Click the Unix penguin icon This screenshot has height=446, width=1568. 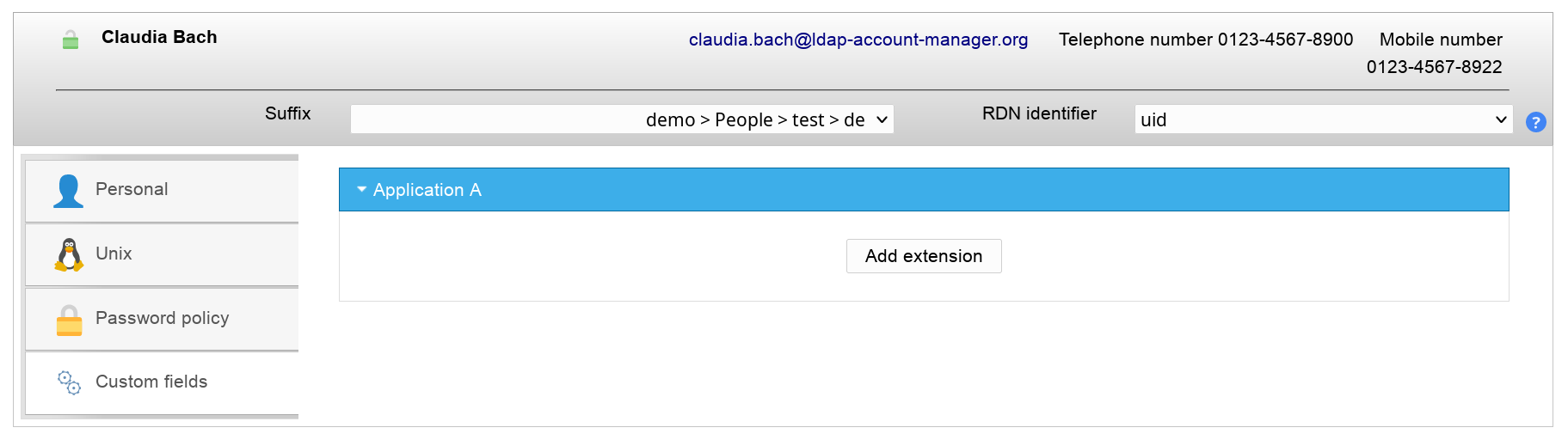point(69,254)
